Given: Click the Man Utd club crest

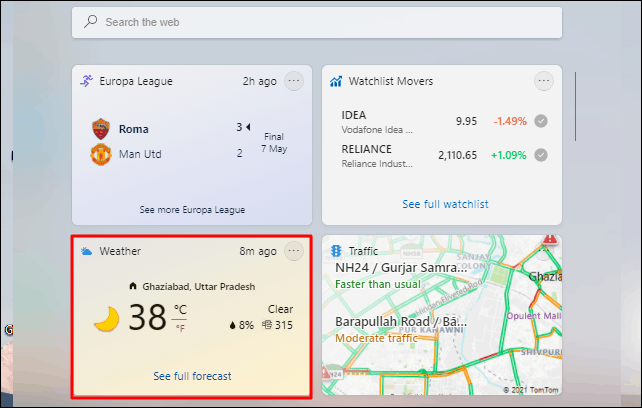Looking at the screenshot, I should (x=101, y=154).
